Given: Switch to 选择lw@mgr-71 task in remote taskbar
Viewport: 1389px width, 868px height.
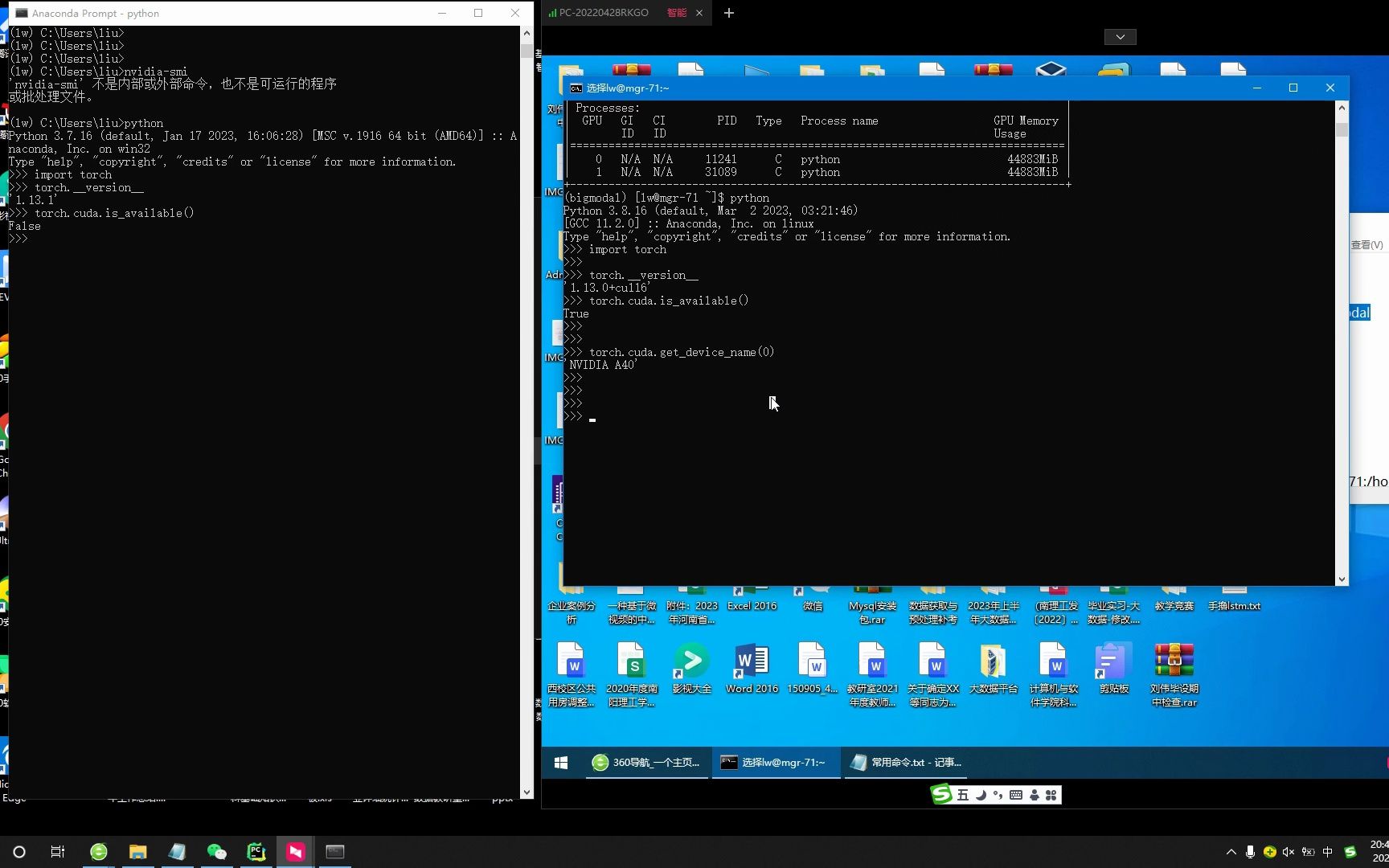Looking at the screenshot, I should pyautogui.click(x=776, y=763).
